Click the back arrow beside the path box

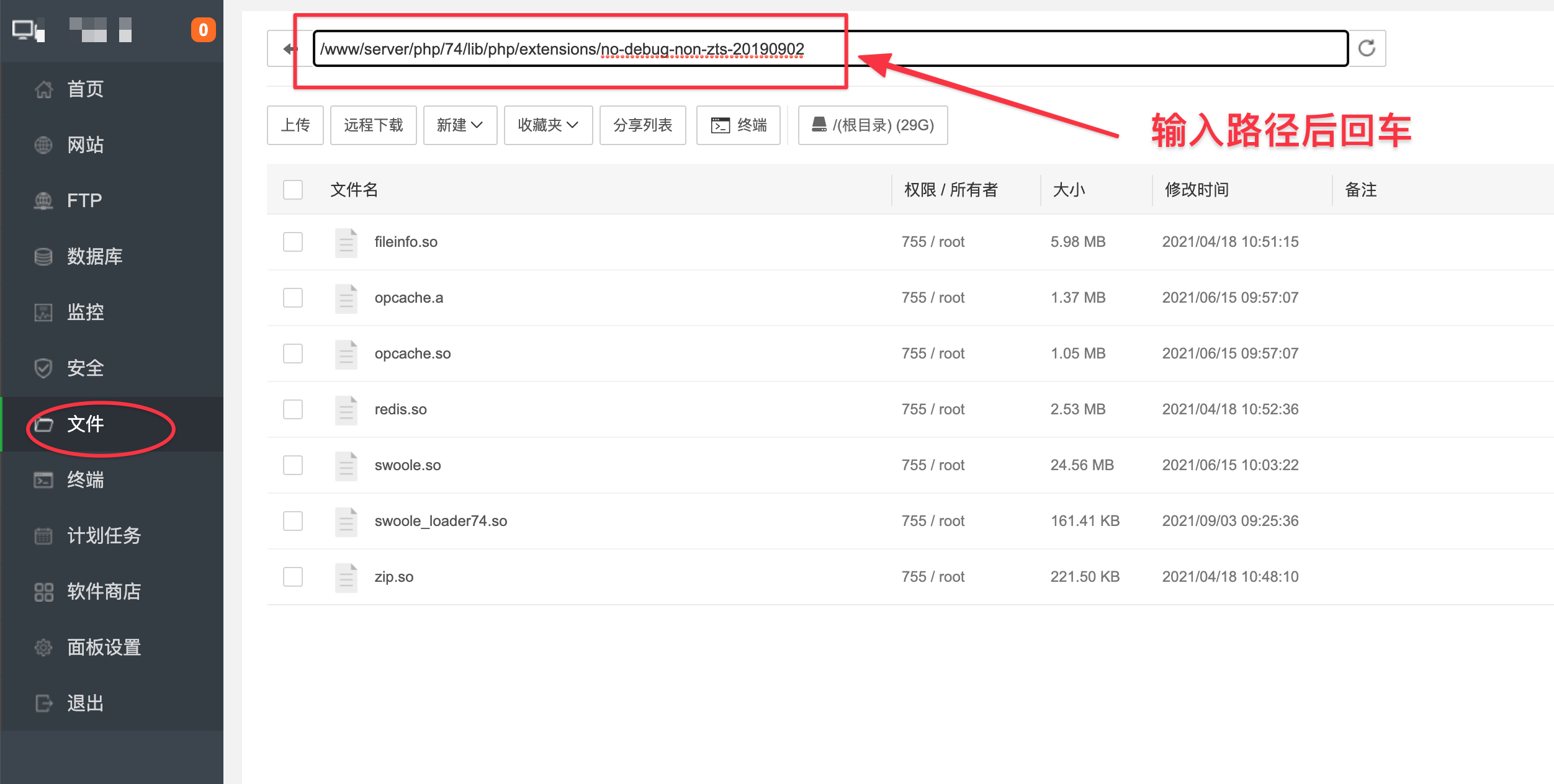point(289,48)
